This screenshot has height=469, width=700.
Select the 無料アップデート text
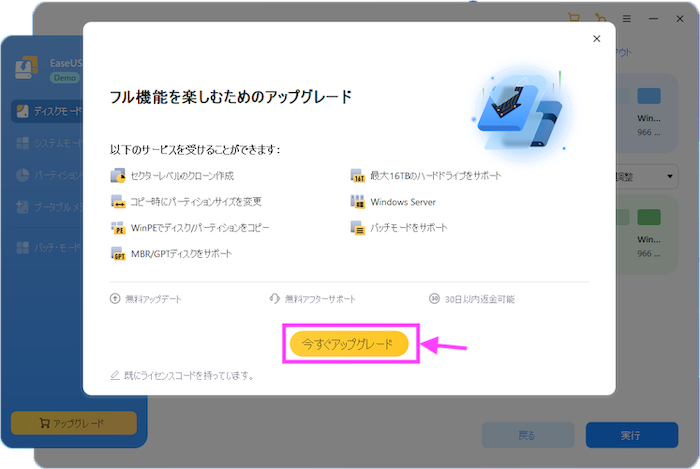(x=153, y=299)
